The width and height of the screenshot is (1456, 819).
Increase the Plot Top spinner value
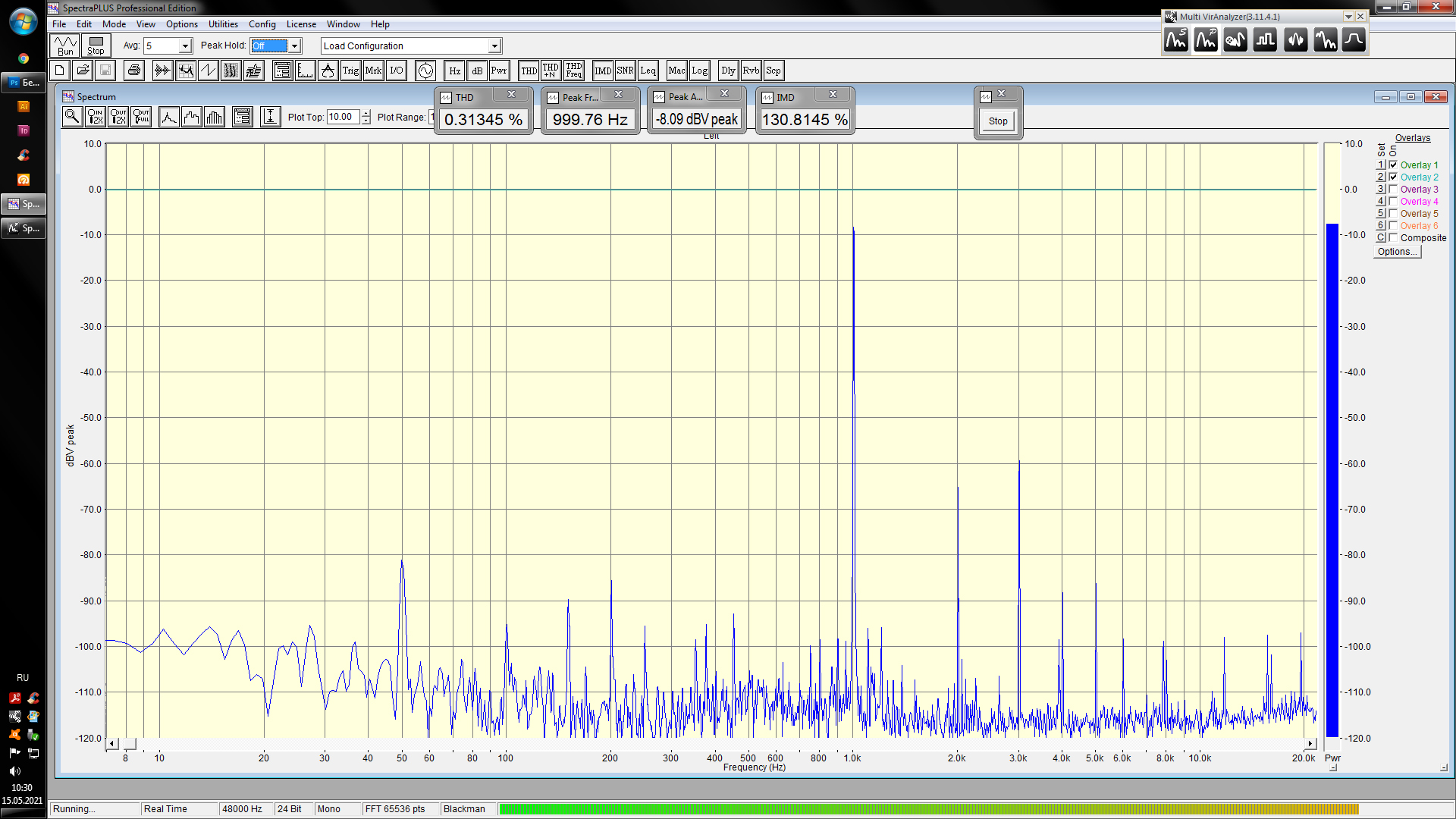[x=366, y=113]
